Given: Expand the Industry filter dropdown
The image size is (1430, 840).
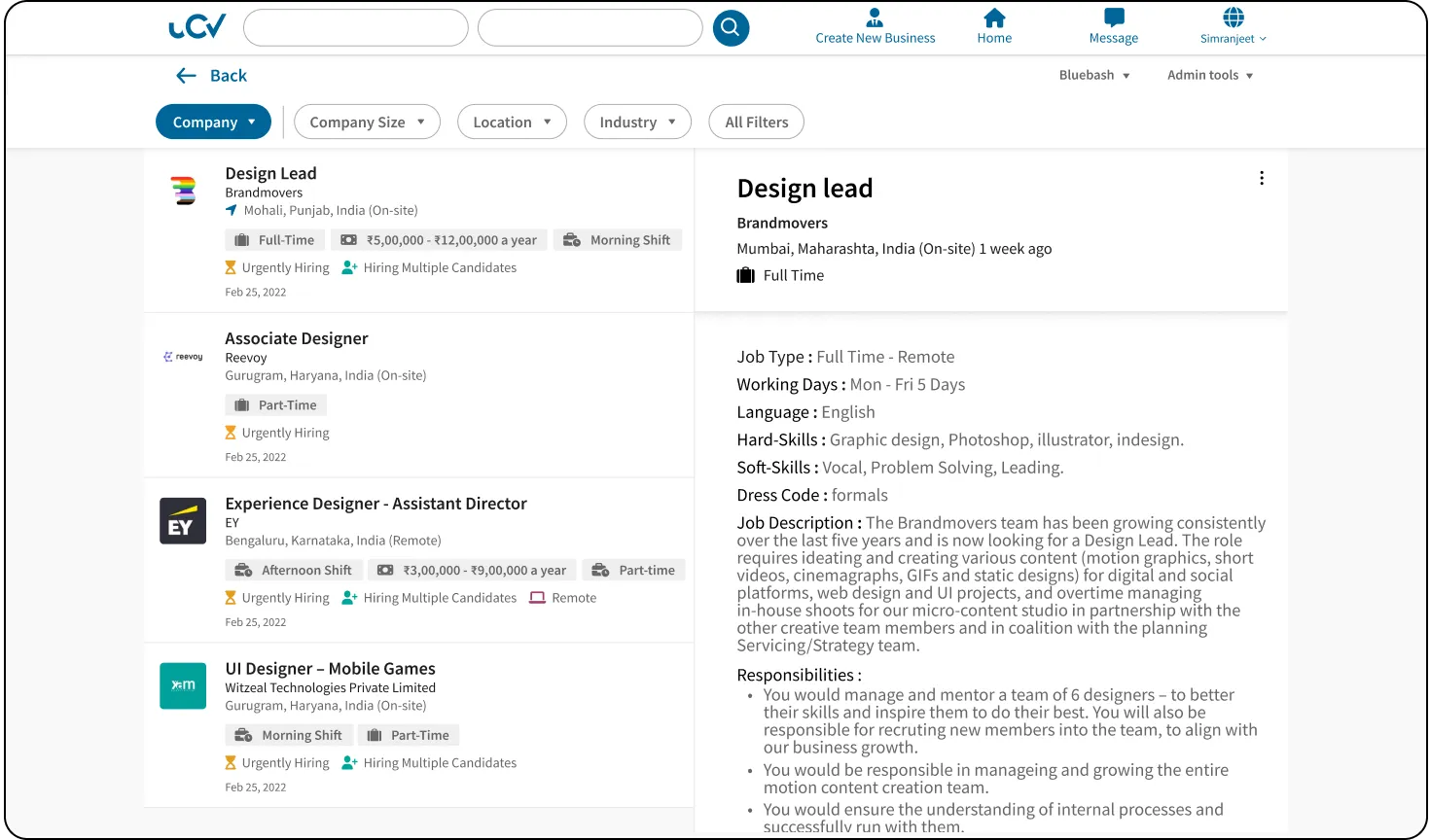Looking at the screenshot, I should (x=637, y=122).
